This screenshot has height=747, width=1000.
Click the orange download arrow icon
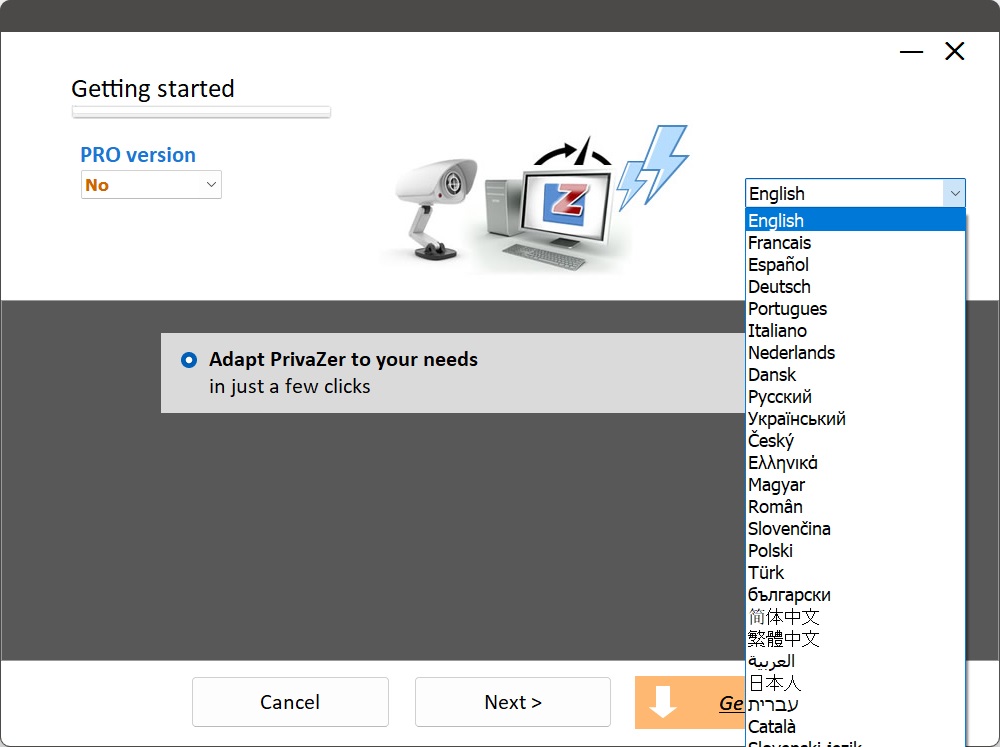pyautogui.click(x=663, y=702)
